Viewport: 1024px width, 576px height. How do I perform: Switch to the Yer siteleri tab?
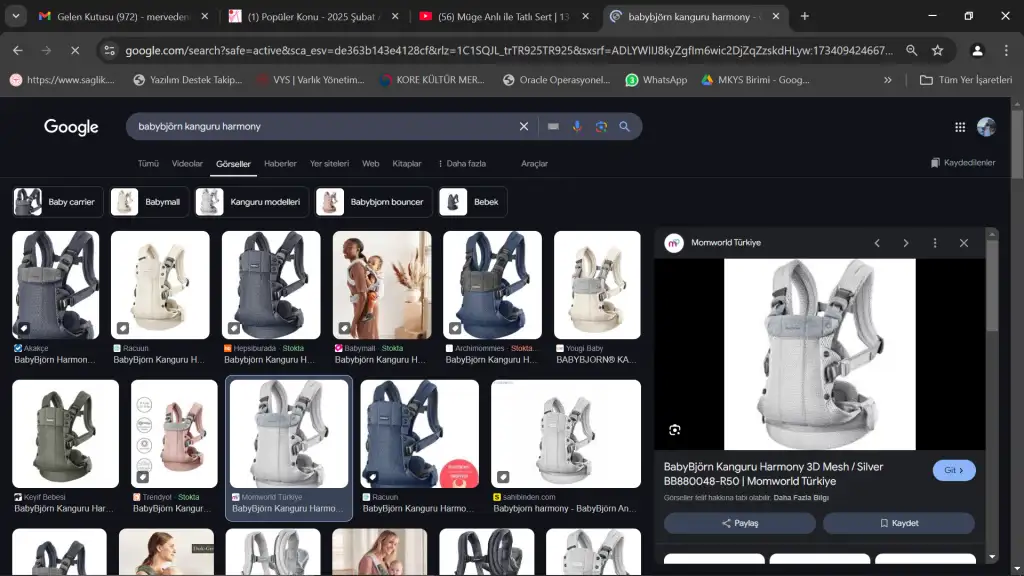[x=329, y=164]
